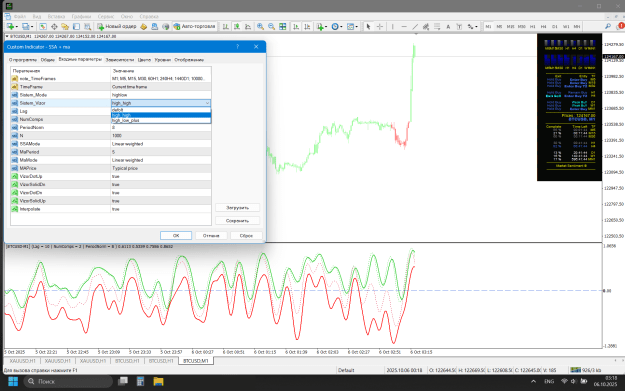Switch chart to bar chart icon

226,26
